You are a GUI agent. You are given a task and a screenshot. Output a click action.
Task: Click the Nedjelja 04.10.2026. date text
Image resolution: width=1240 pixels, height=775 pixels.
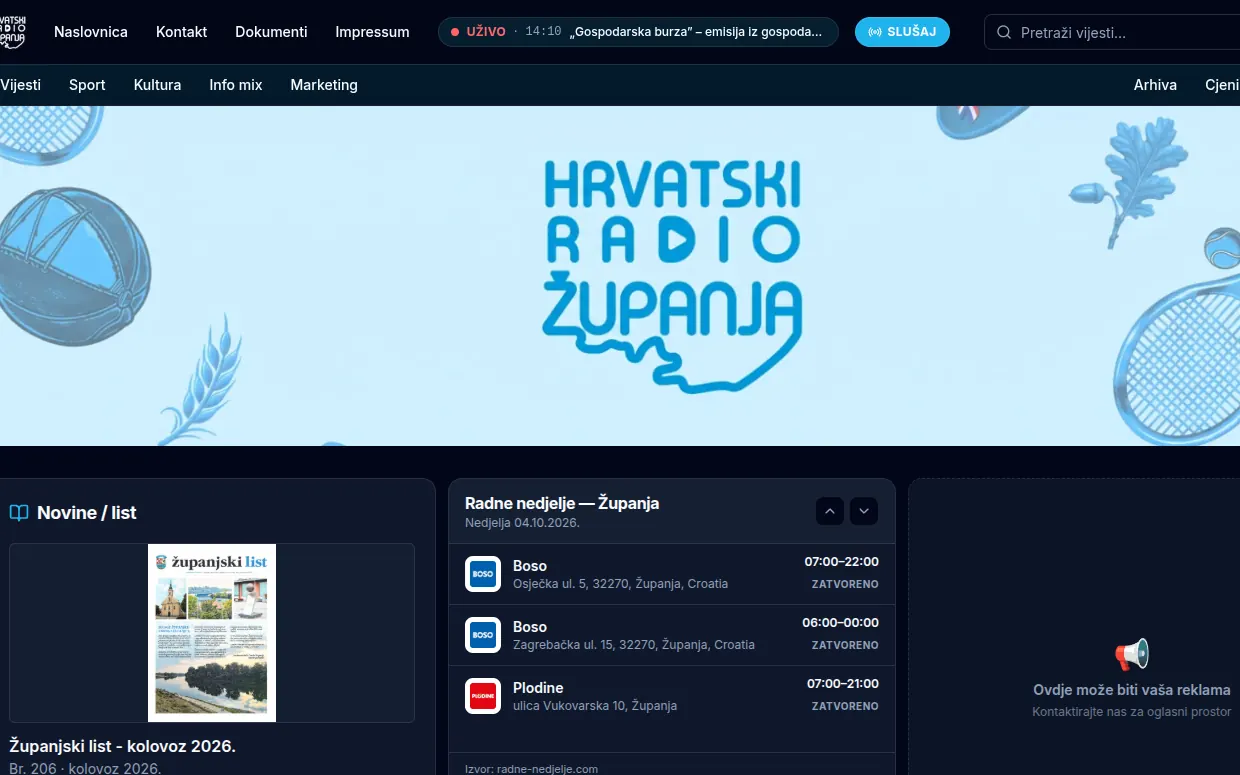click(x=522, y=523)
